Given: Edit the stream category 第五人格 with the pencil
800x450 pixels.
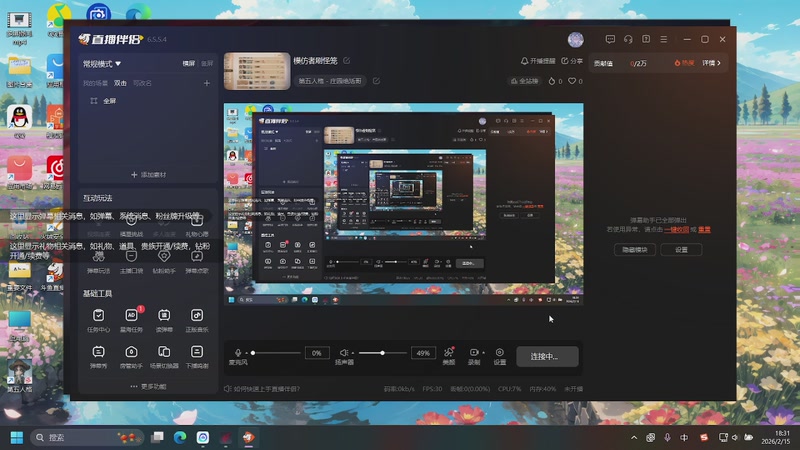Looking at the screenshot, I should click(x=376, y=81).
